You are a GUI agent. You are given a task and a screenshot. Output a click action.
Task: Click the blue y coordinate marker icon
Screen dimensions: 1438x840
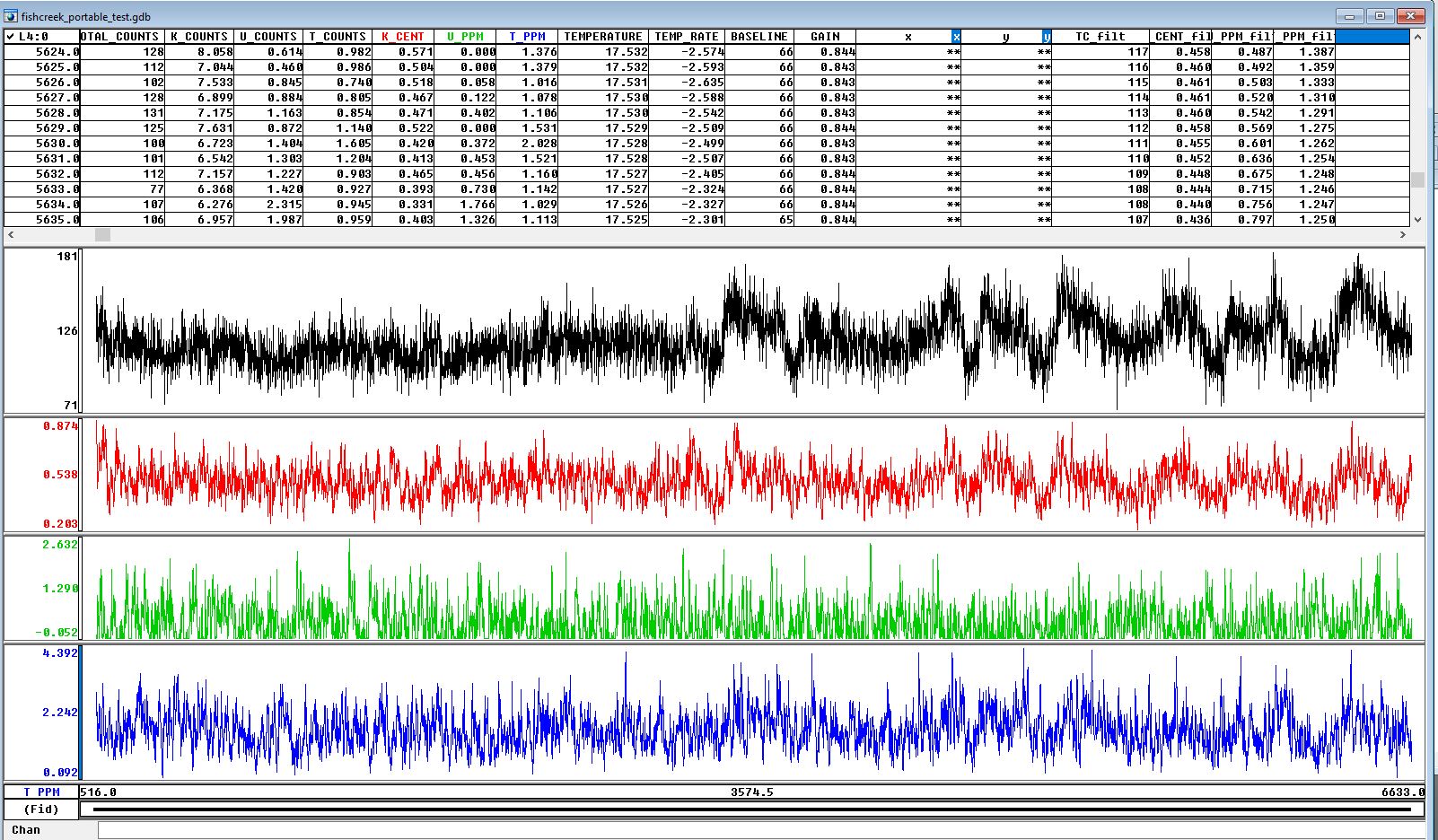pyautogui.click(x=1047, y=37)
